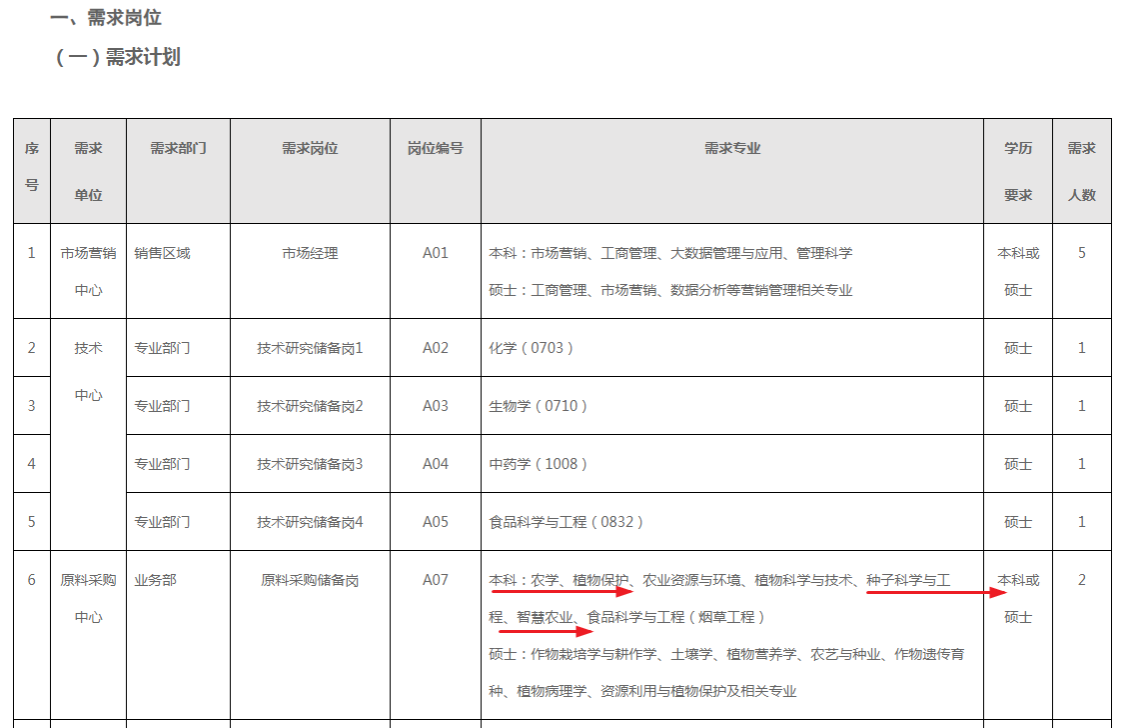This screenshot has height=728, width=1130.
Task: Select the 技术研究储备岗1 cell
Action: pyautogui.click(x=310, y=348)
